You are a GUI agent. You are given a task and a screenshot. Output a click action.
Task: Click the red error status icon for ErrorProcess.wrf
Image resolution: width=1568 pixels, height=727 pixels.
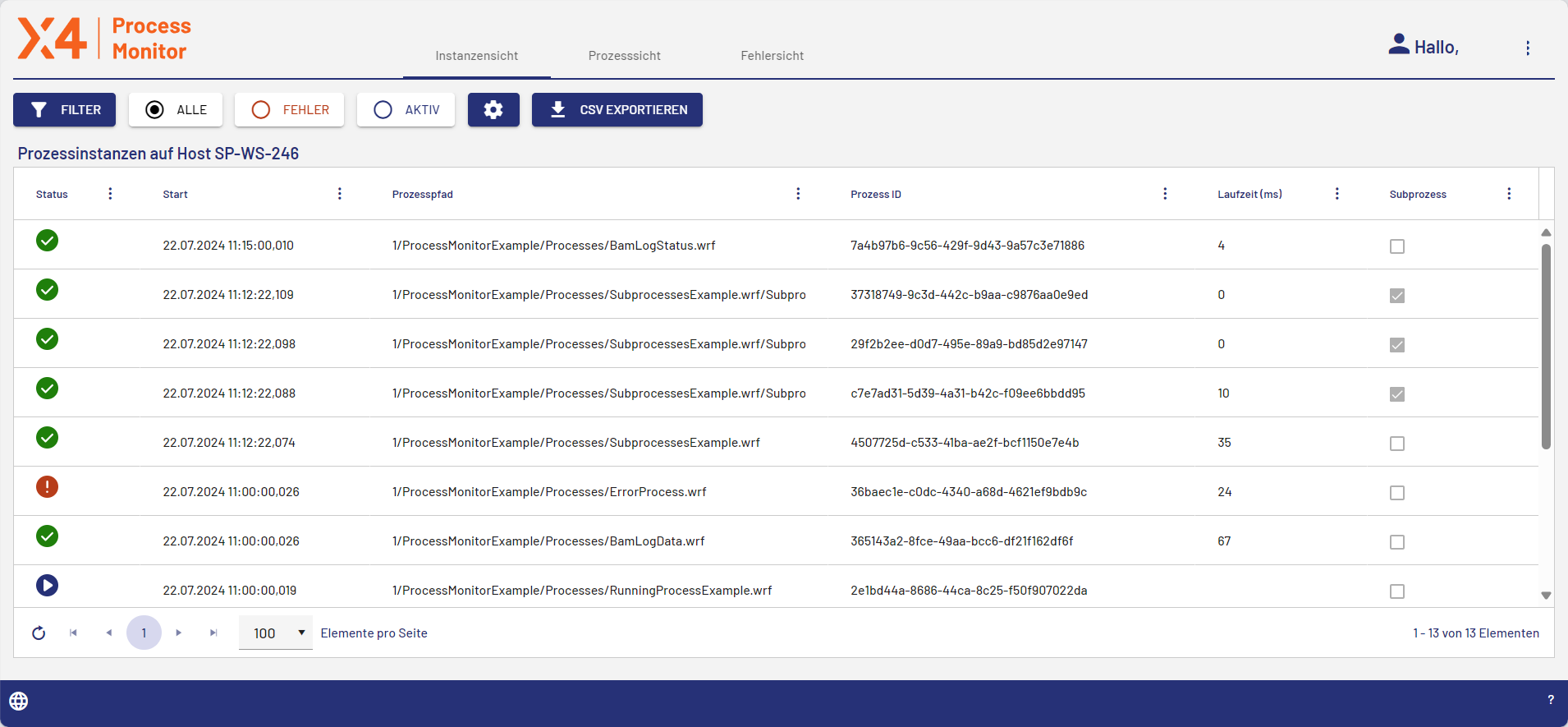pos(48,487)
